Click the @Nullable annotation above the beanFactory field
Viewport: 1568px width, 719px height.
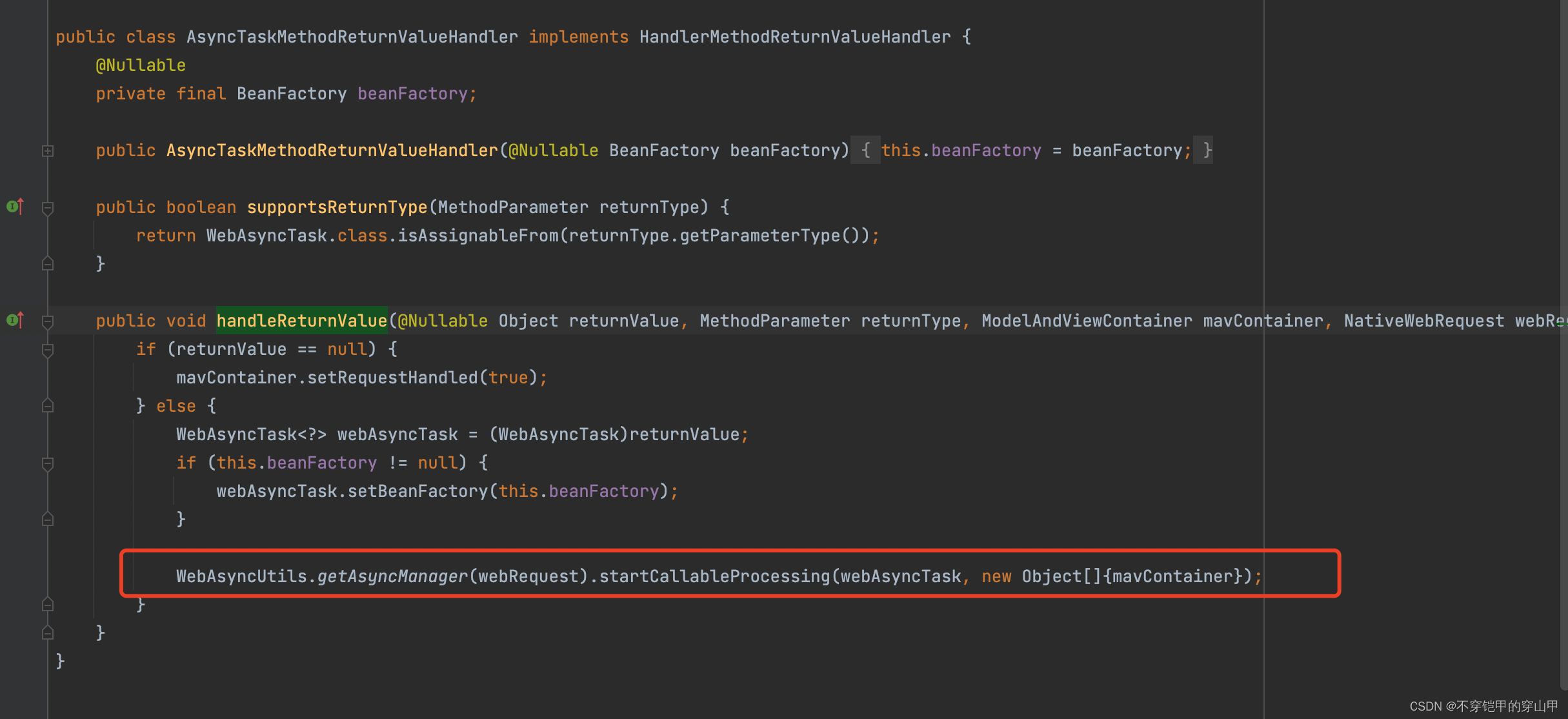pos(141,65)
